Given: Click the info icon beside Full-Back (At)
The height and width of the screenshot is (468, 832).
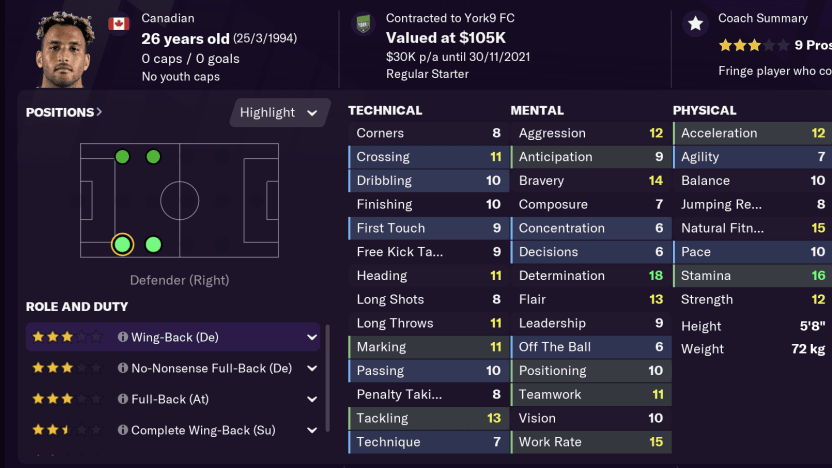Looking at the screenshot, I should [123, 399].
